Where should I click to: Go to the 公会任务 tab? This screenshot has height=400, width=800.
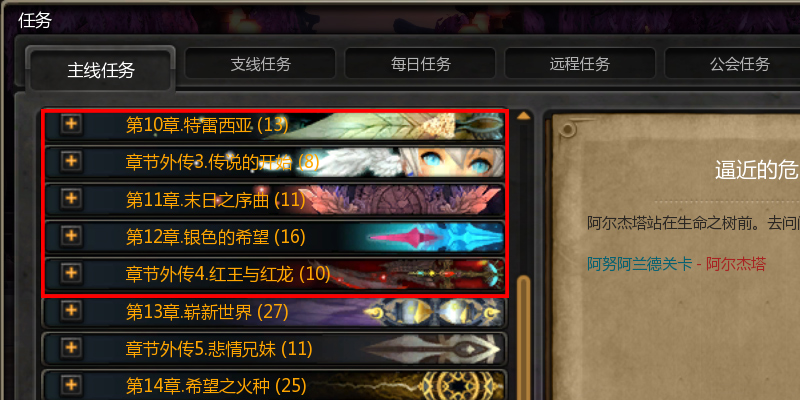pyautogui.click(x=740, y=64)
